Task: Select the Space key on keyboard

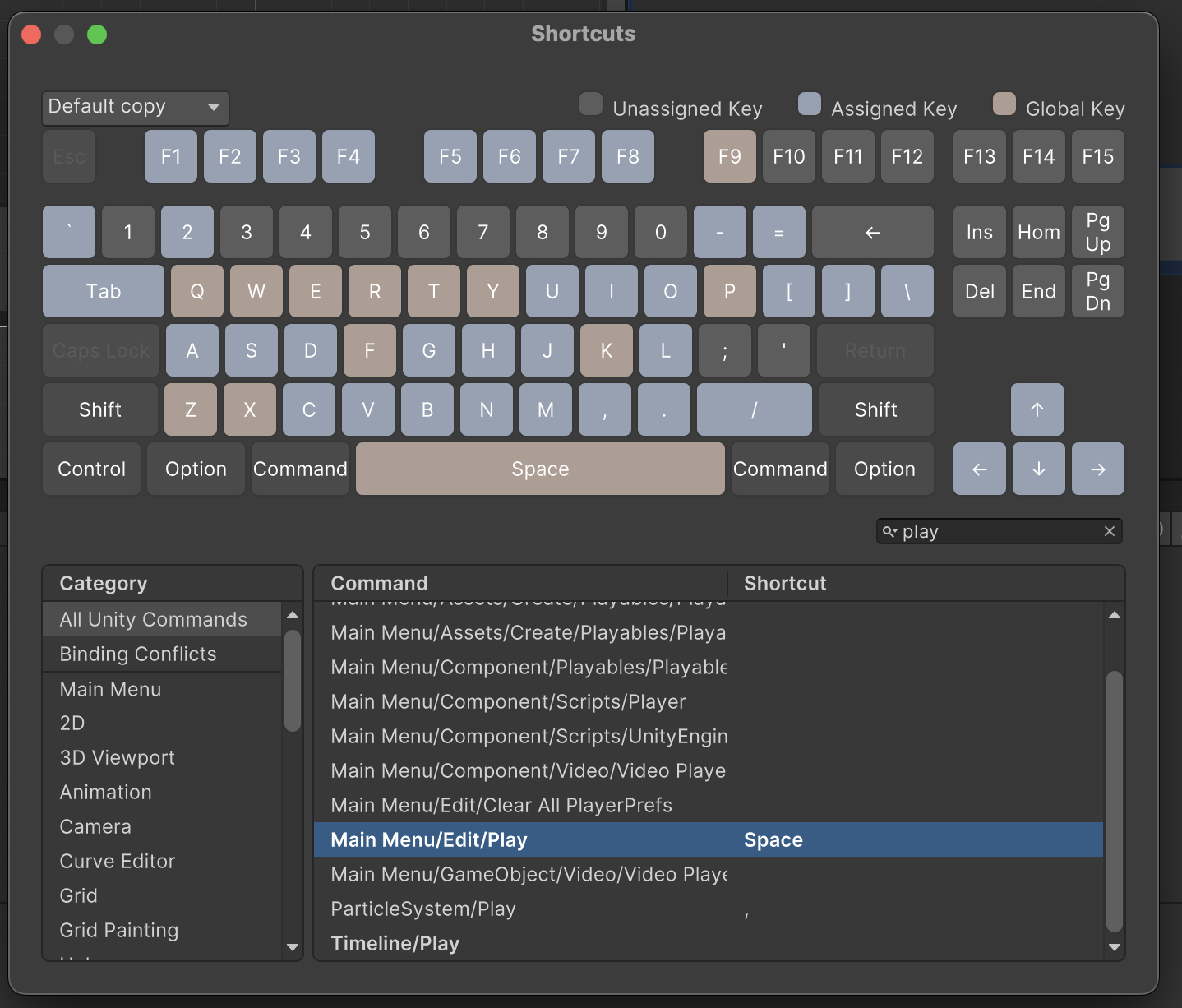Action: click(x=540, y=469)
